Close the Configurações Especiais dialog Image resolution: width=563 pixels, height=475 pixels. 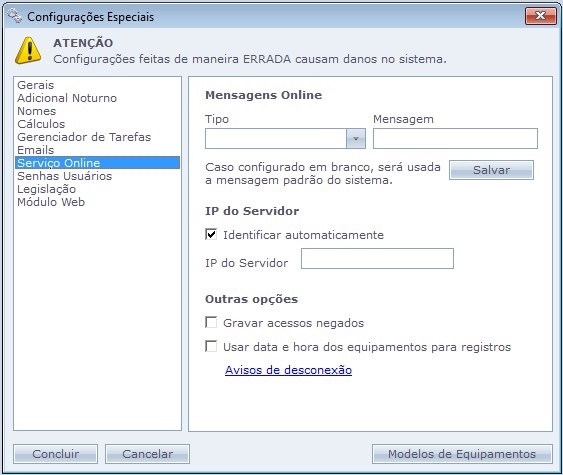pyautogui.click(x=540, y=16)
